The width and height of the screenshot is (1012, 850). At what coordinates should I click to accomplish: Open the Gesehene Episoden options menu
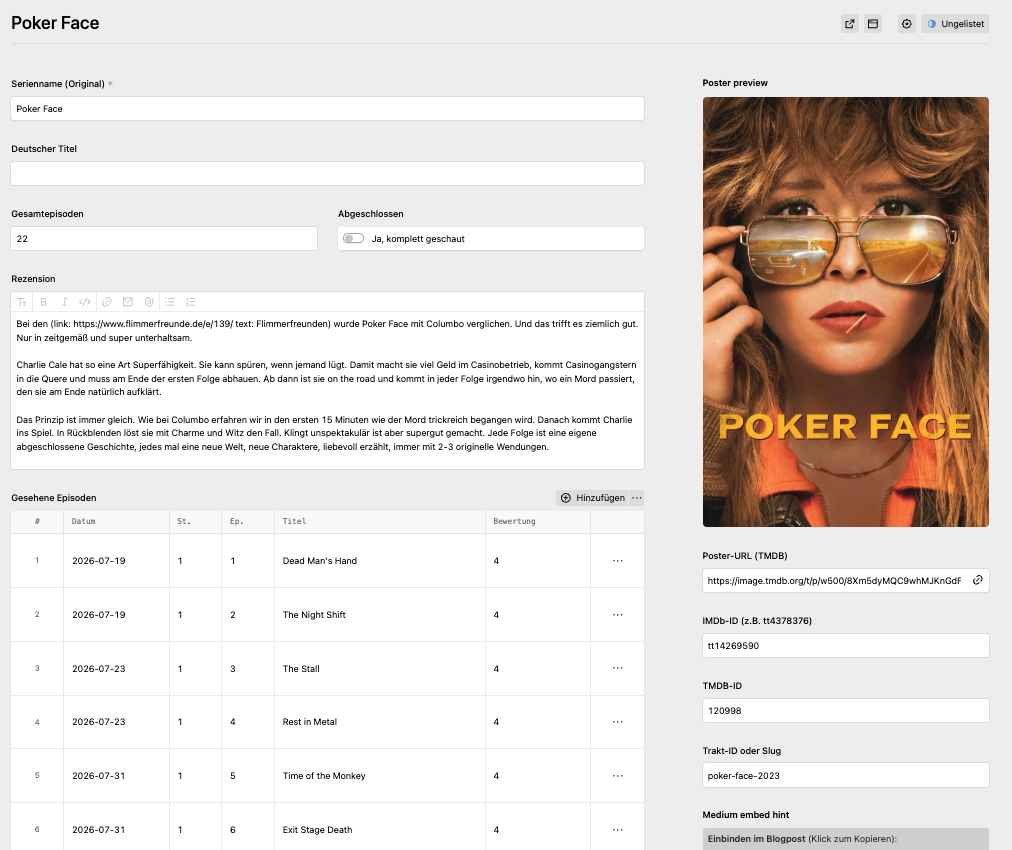pos(636,498)
